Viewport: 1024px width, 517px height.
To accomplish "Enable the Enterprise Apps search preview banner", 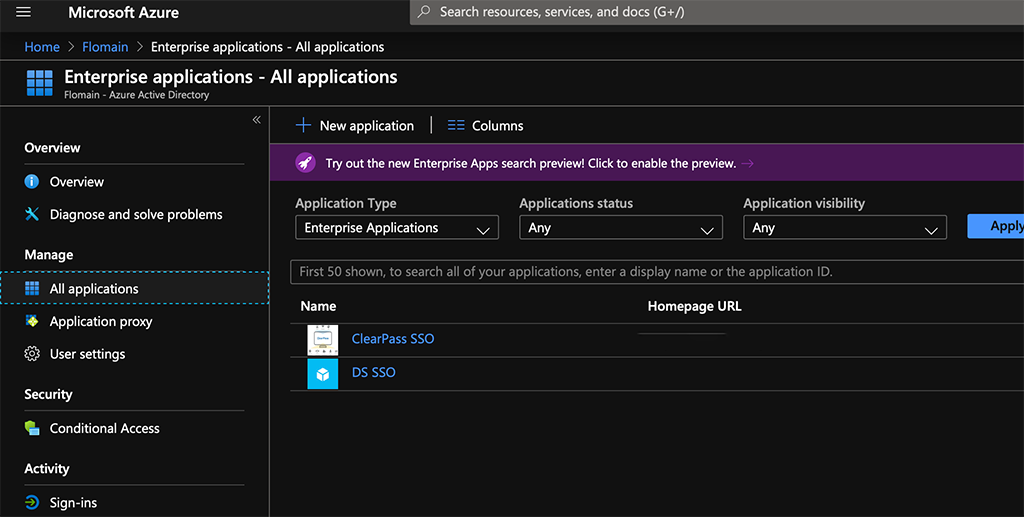I will point(647,163).
